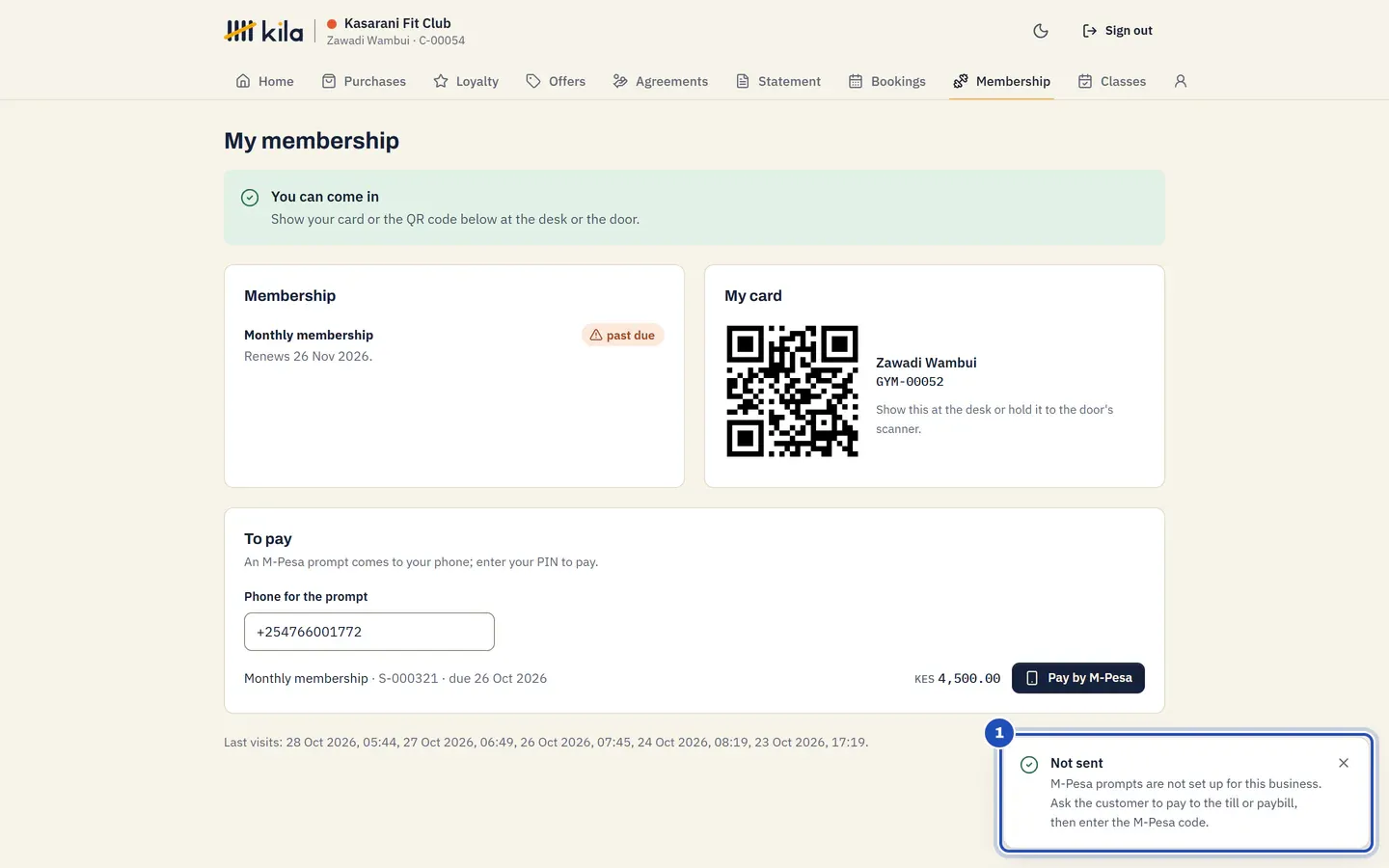The width and height of the screenshot is (1389, 868).
Task: Click 'Zawadi Wambui · C-00054' in header
Action: tap(395, 41)
